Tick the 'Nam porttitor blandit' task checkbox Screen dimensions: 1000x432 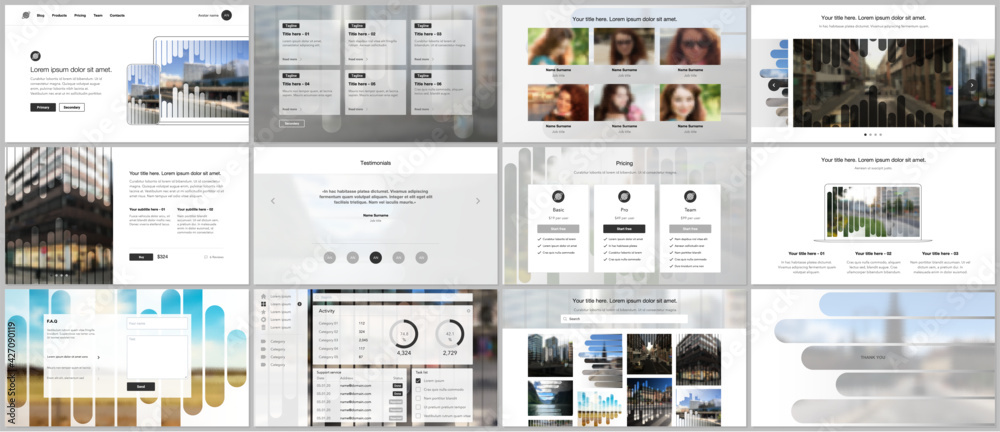click(418, 398)
